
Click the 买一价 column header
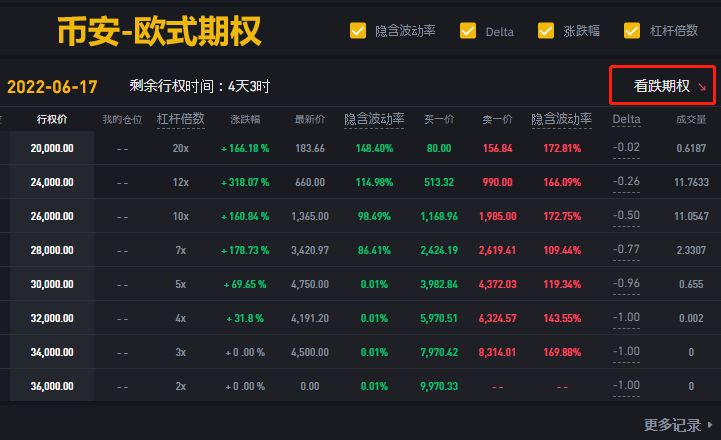pos(439,120)
